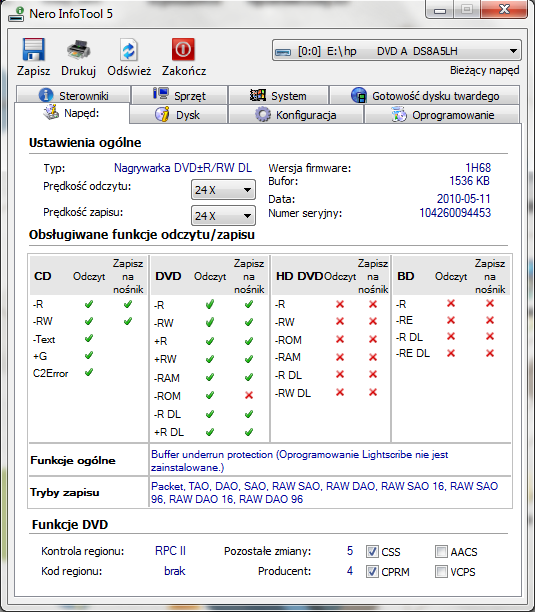
Task: Open the Prędkość zapisu speed dropdown
Action: [223, 215]
